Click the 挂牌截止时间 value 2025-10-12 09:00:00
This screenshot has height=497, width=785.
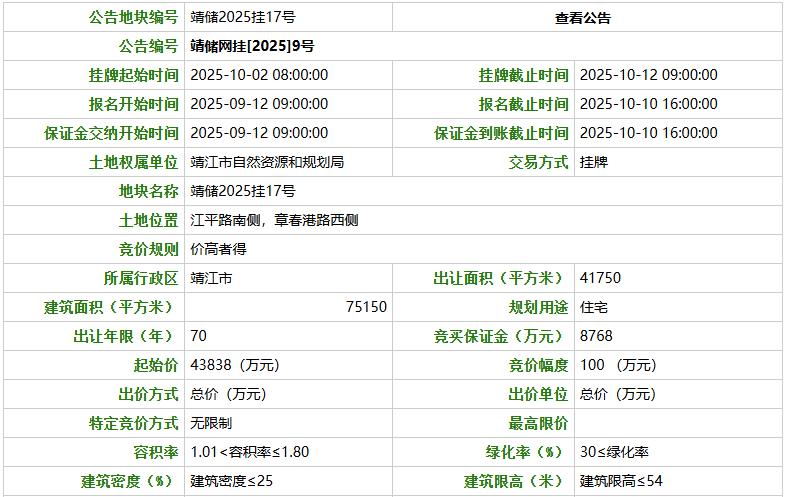pos(649,75)
